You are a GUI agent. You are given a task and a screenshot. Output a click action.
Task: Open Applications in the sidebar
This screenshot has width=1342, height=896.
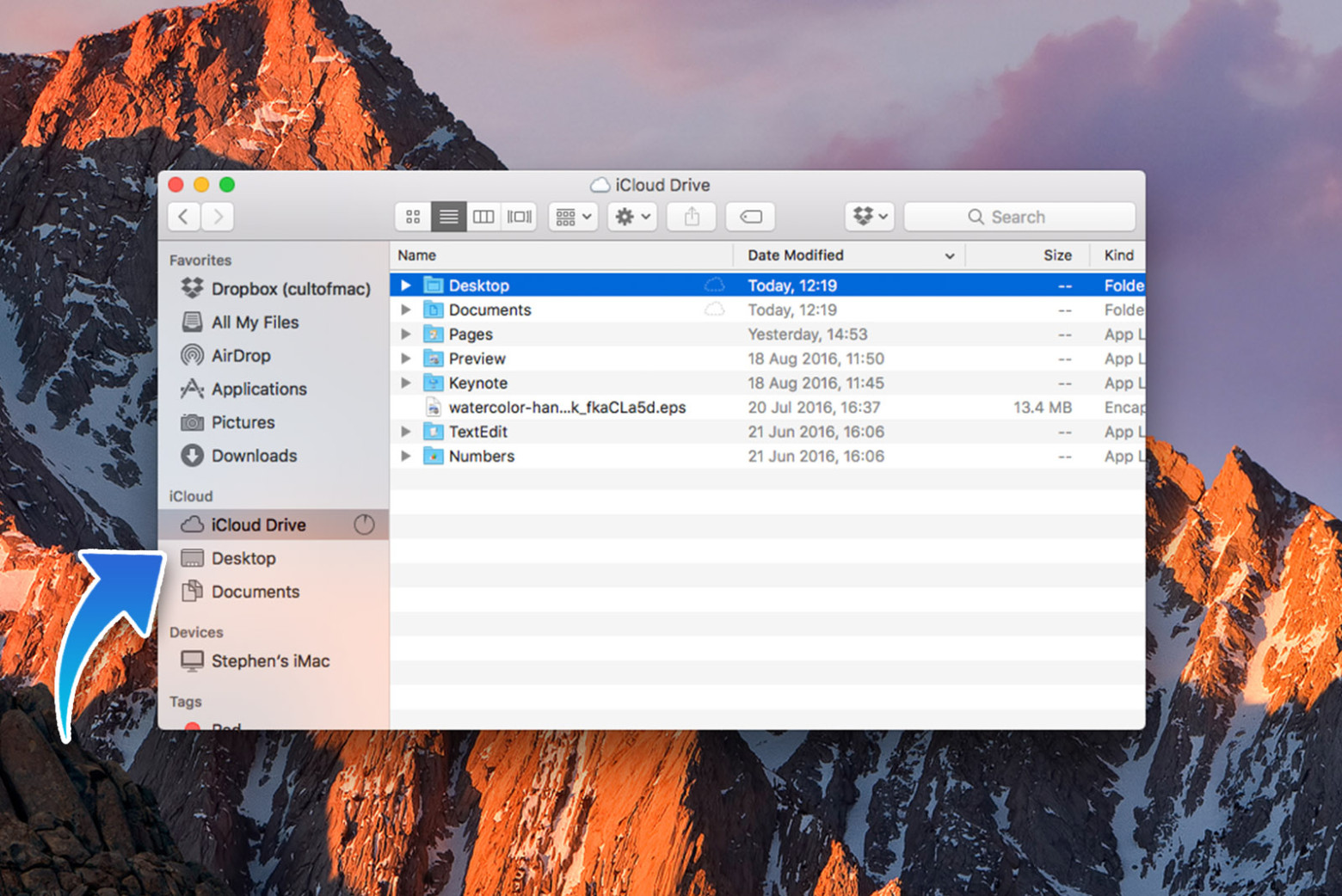pos(259,389)
